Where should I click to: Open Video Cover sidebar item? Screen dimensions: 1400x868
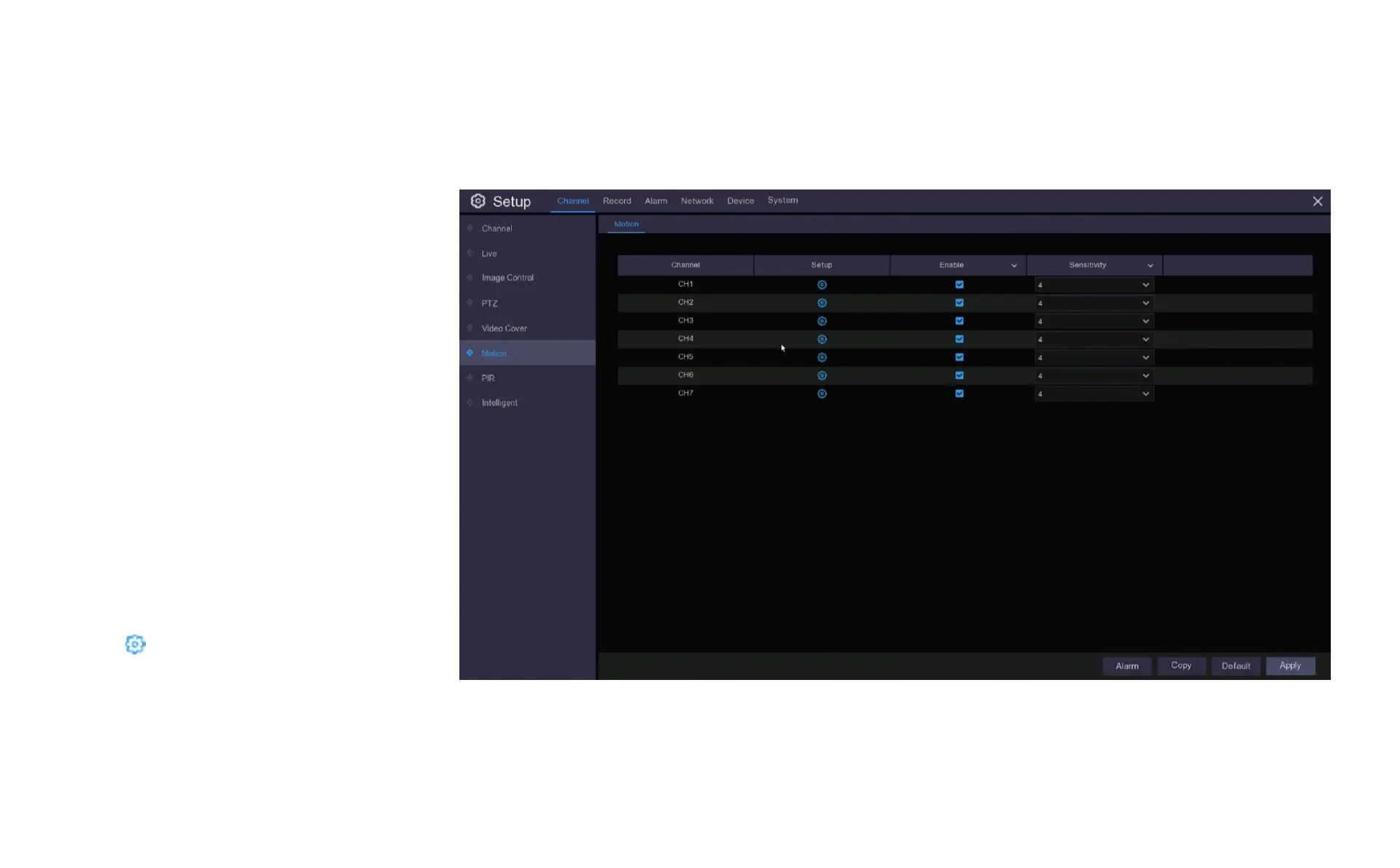click(x=504, y=329)
